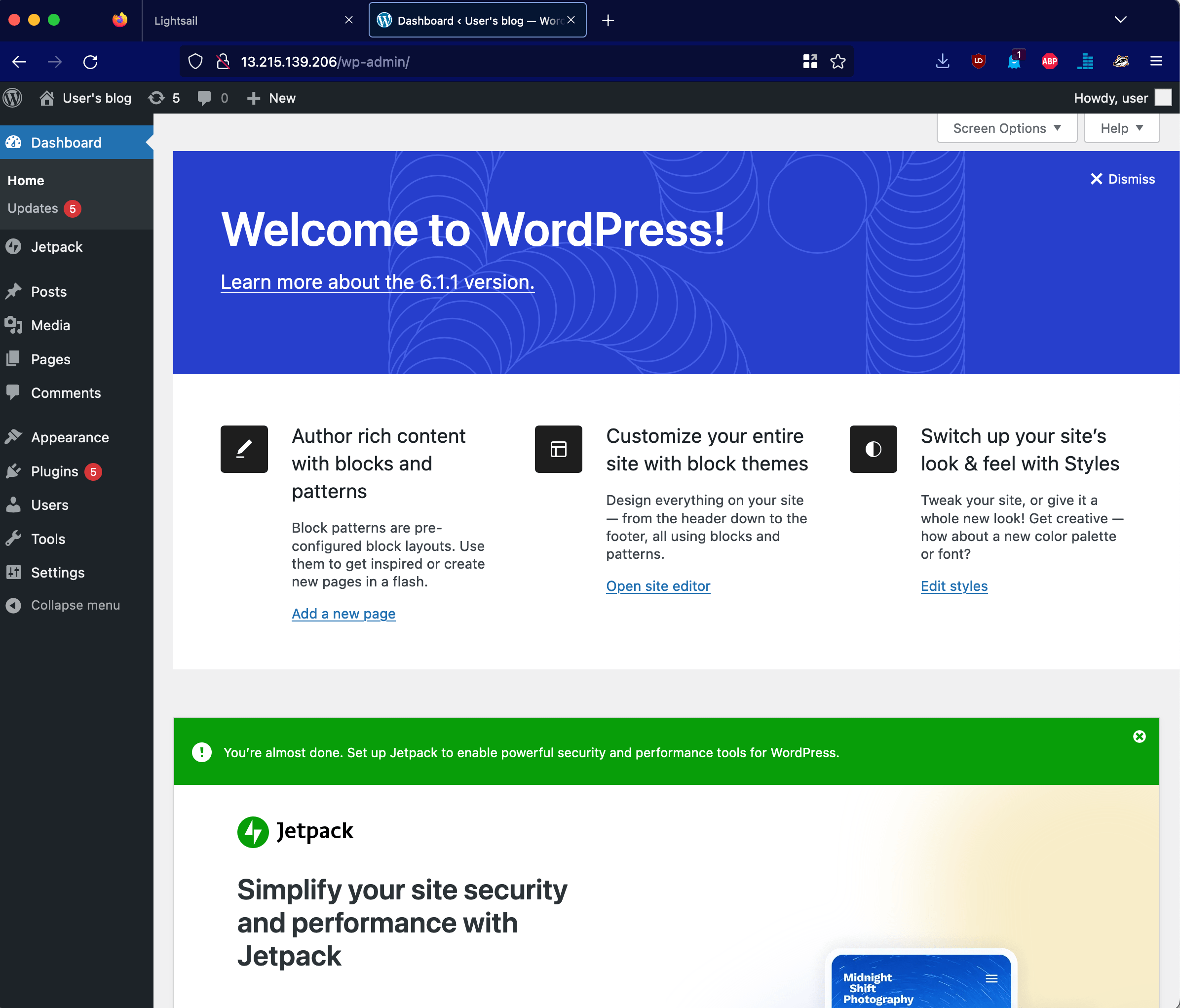This screenshot has height=1008, width=1180.
Task: Open Appearance settings from the sidebar
Action: (70, 437)
